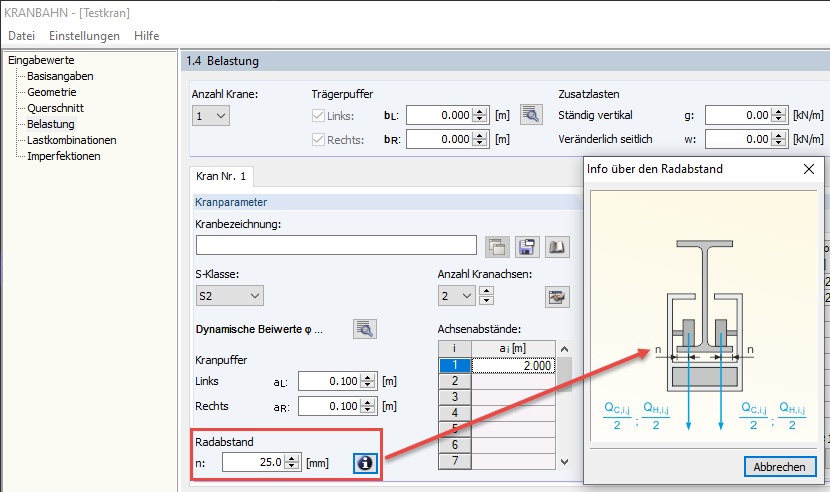830x492 pixels.
Task: Toggle the Rechts Trägerpuffer checkbox
Action: coord(318,140)
